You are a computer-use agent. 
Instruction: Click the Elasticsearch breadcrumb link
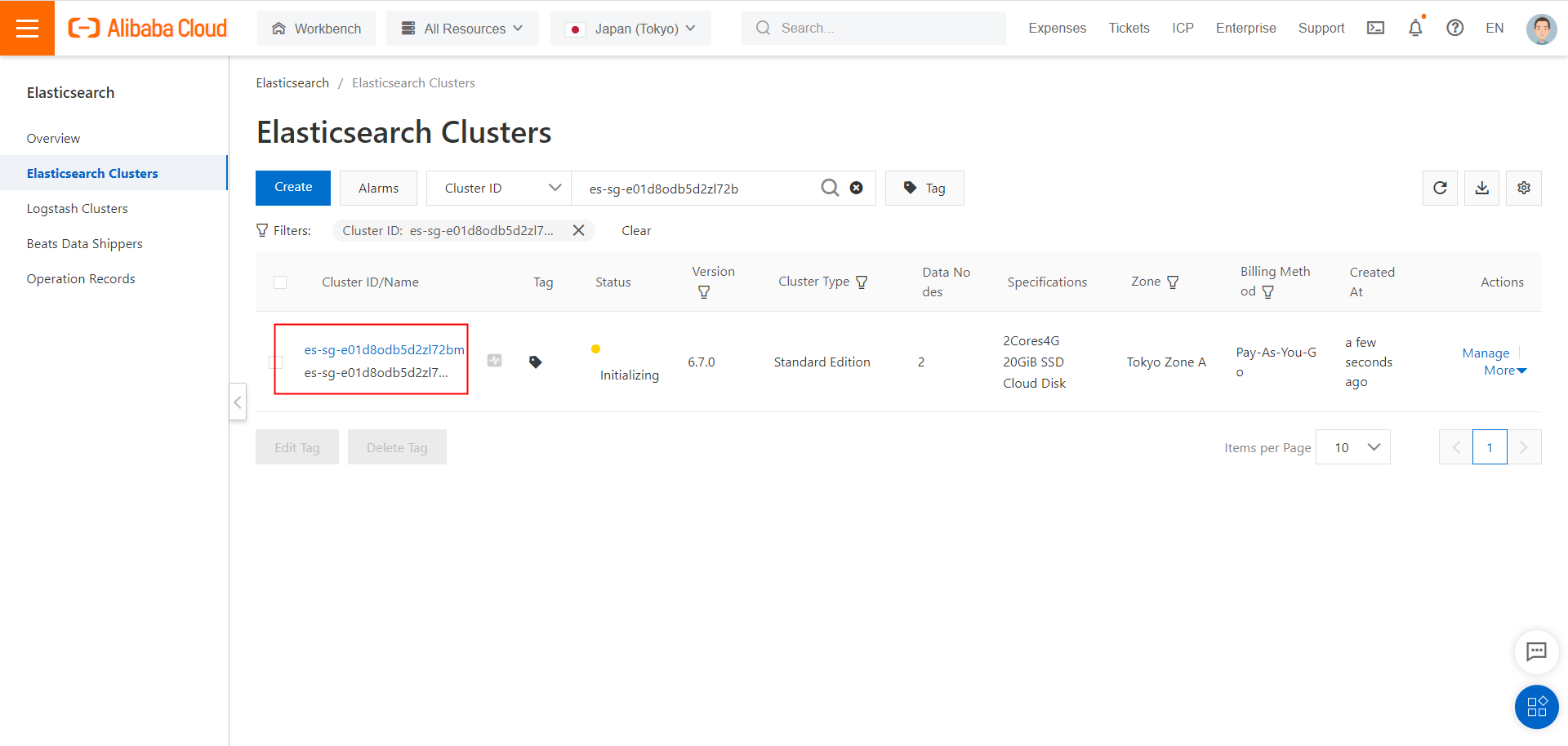[292, 82]
